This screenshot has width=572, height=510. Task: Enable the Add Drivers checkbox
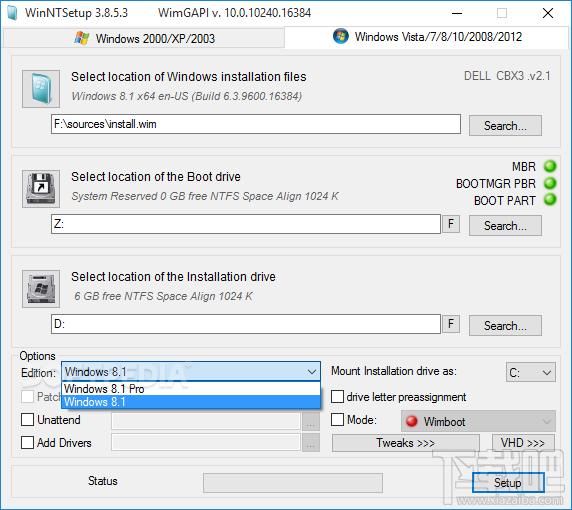click(28, 443)
